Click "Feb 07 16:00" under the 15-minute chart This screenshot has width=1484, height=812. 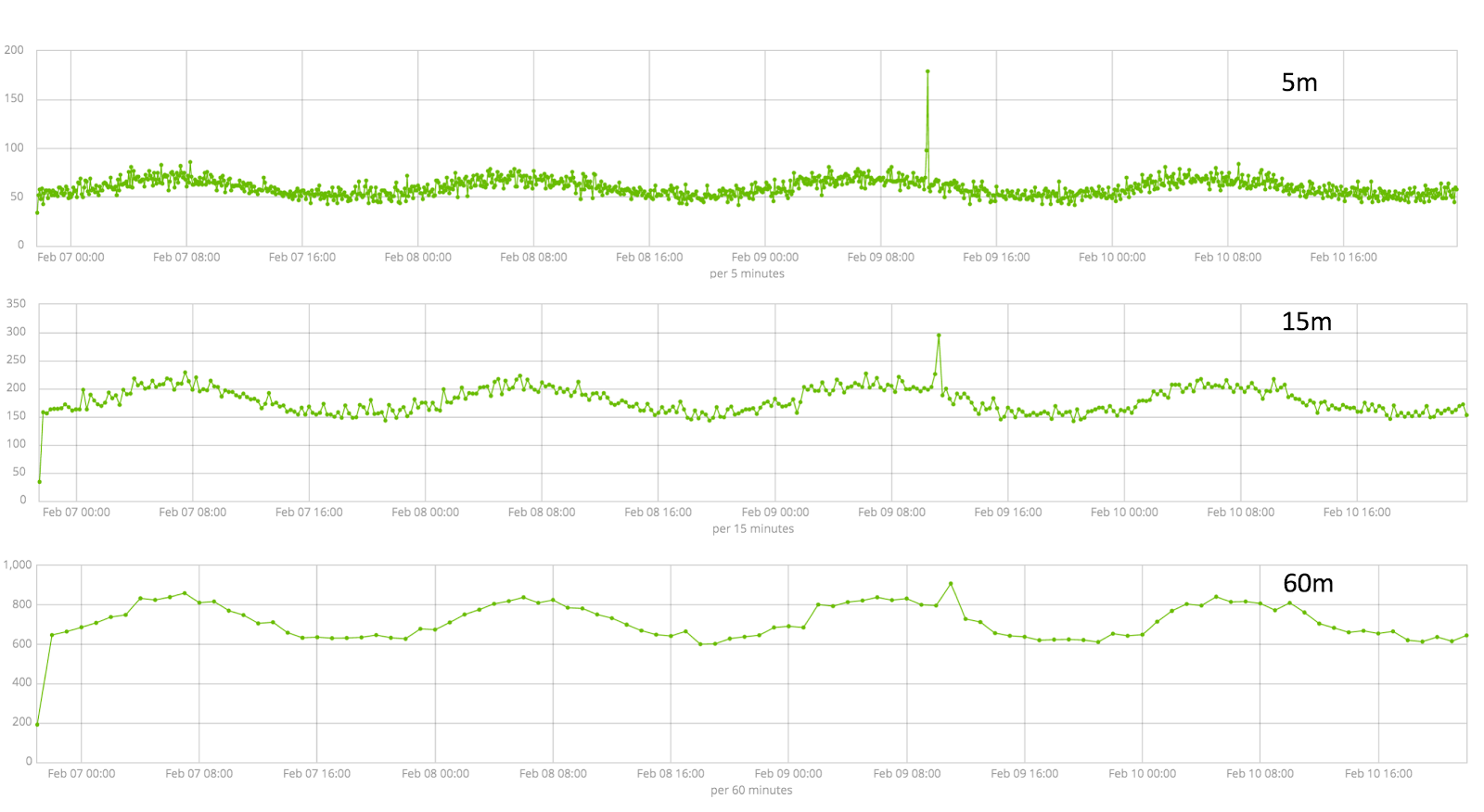(x=309, y=512)
